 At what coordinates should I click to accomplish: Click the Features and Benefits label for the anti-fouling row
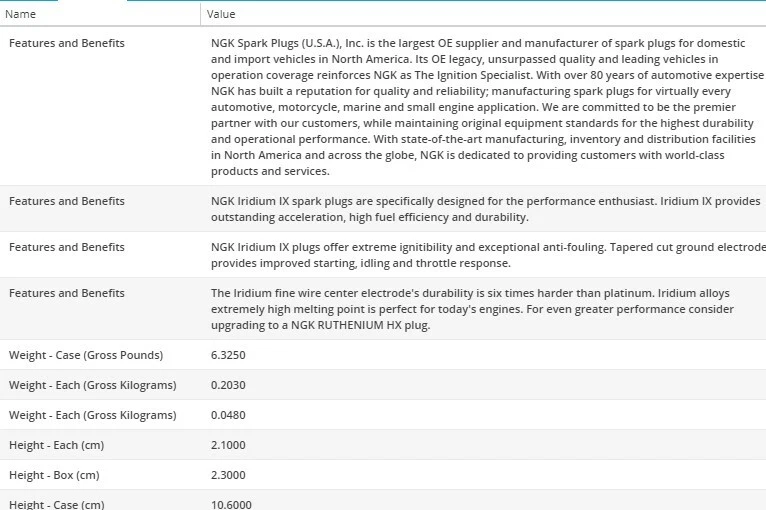click(67, 247)
